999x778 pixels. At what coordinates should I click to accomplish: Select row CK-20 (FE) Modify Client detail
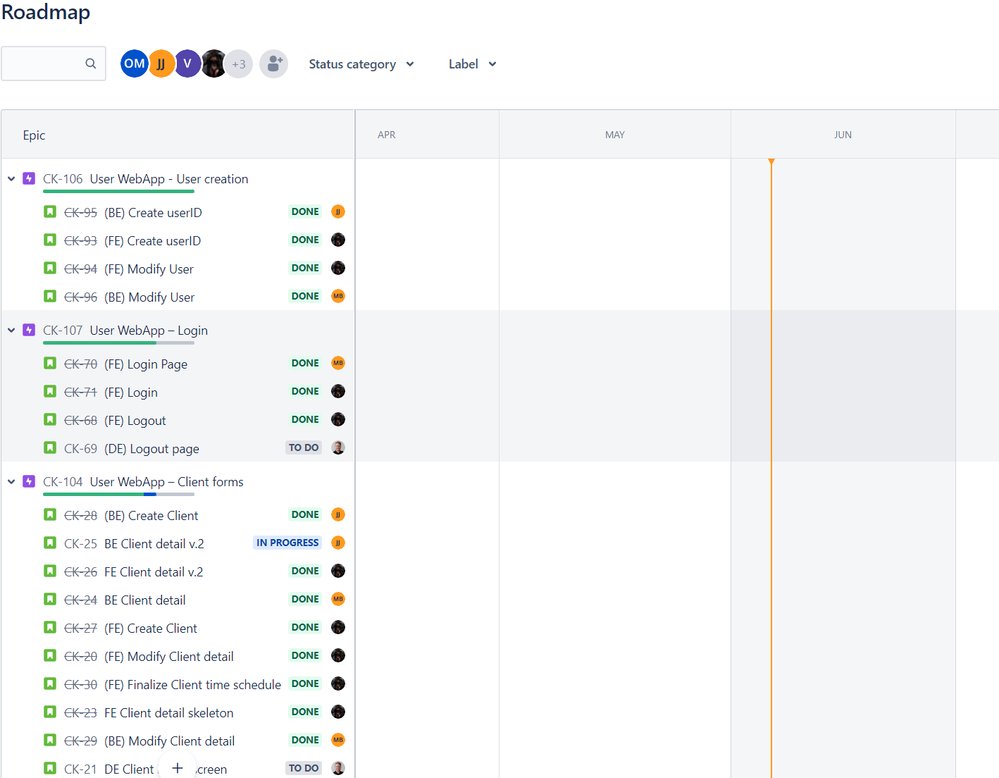point(178,656)
